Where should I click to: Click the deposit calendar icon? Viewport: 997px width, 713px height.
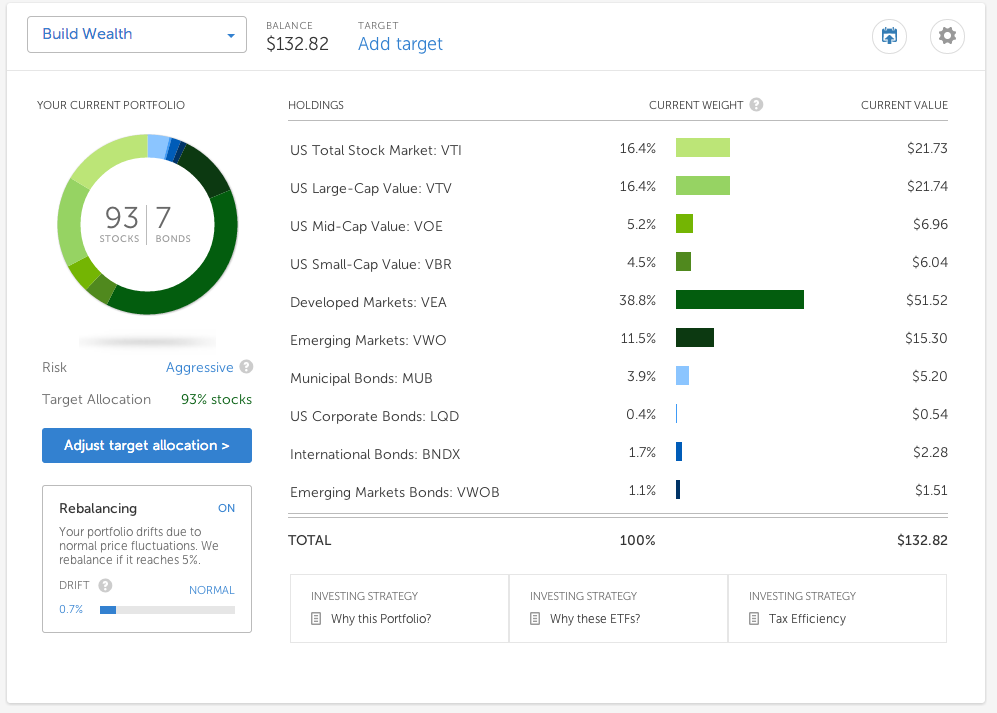tap(889, 36)
